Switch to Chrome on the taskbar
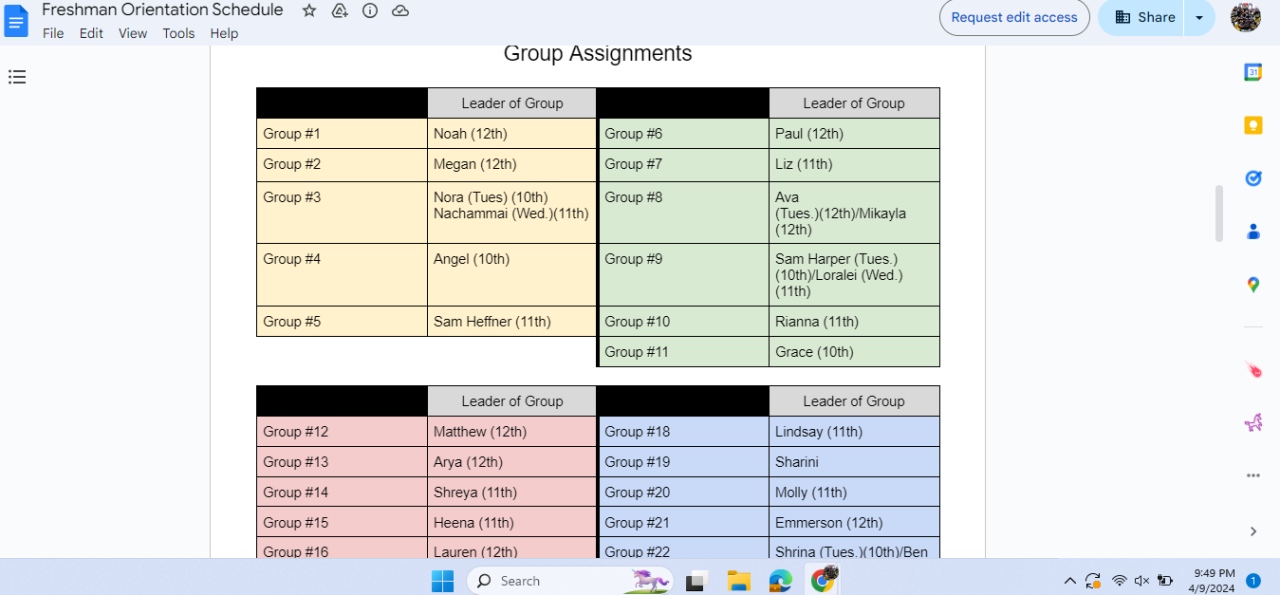This screenshot has width=1280, height=595. (823, 579)
